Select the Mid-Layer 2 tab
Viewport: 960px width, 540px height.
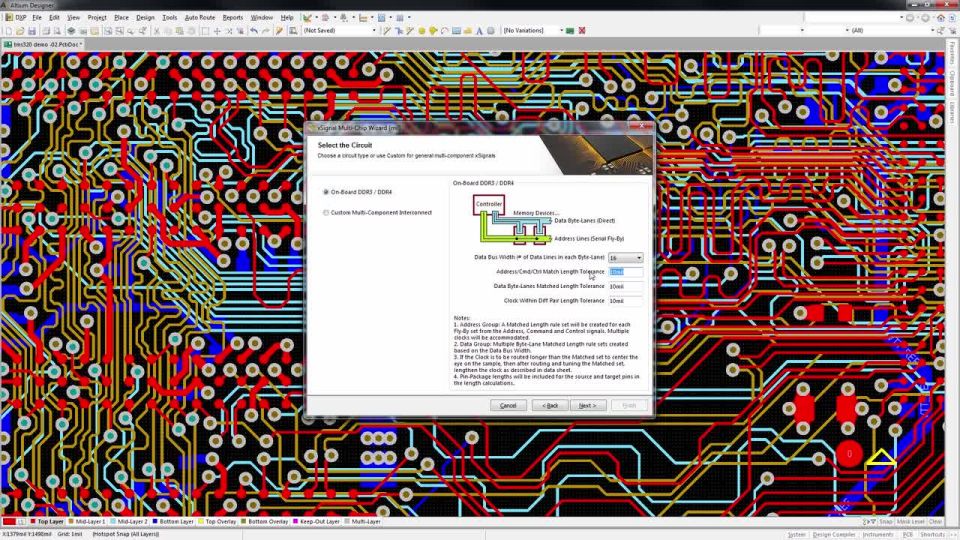pyautogui.click(x=129, y=522)
